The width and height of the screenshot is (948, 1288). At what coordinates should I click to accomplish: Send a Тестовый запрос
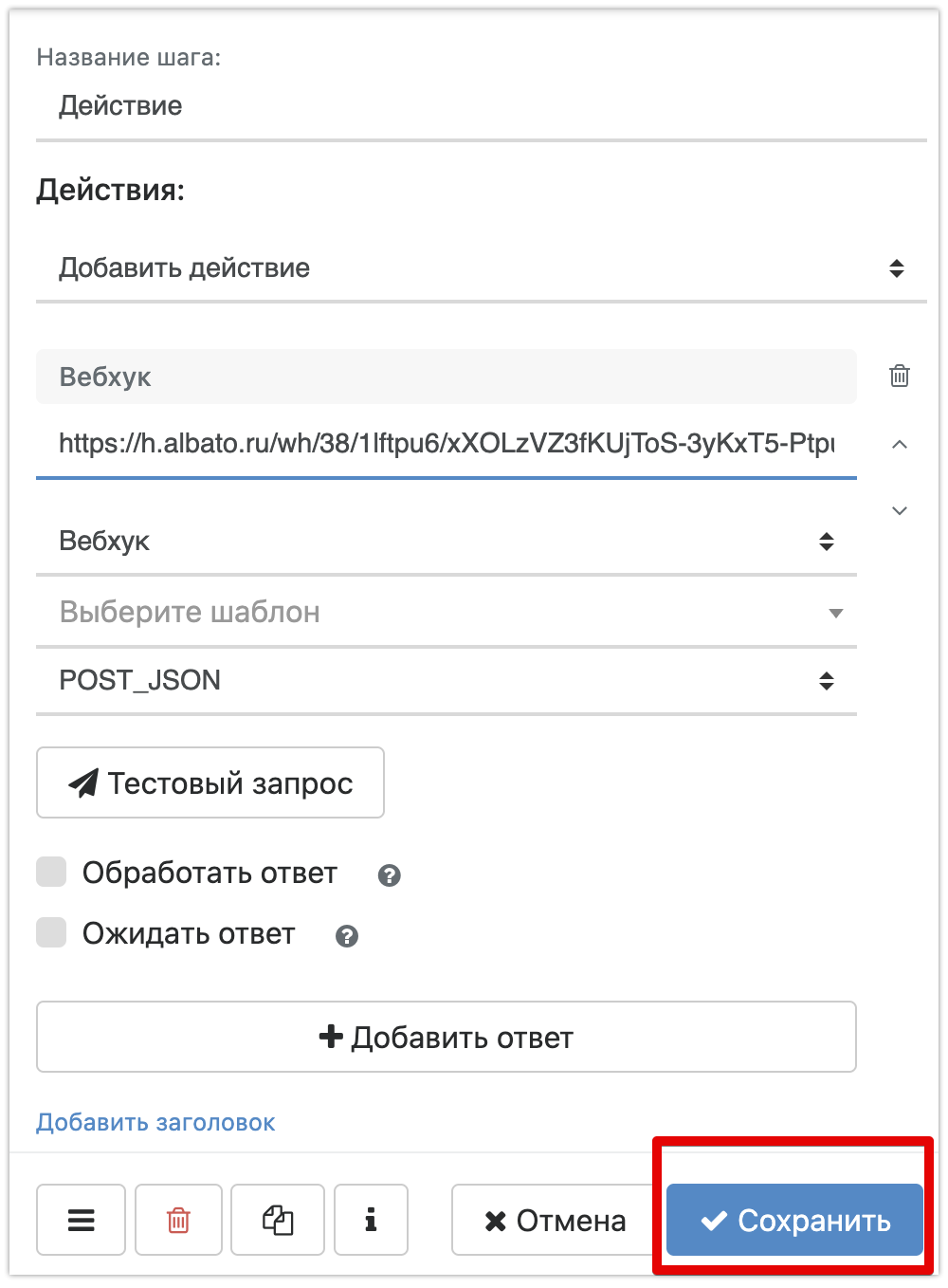210,782
